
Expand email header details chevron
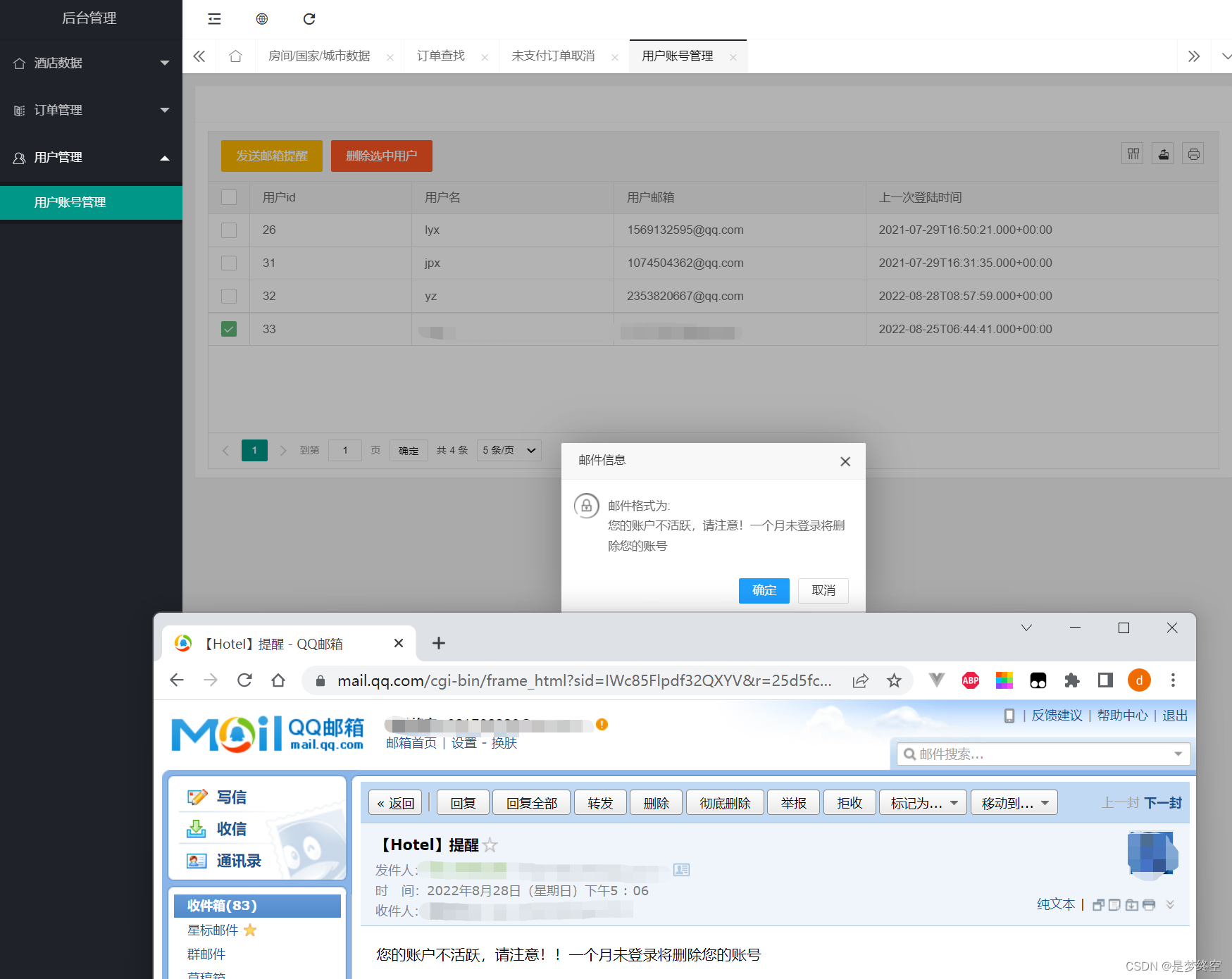pos(1170,904)
